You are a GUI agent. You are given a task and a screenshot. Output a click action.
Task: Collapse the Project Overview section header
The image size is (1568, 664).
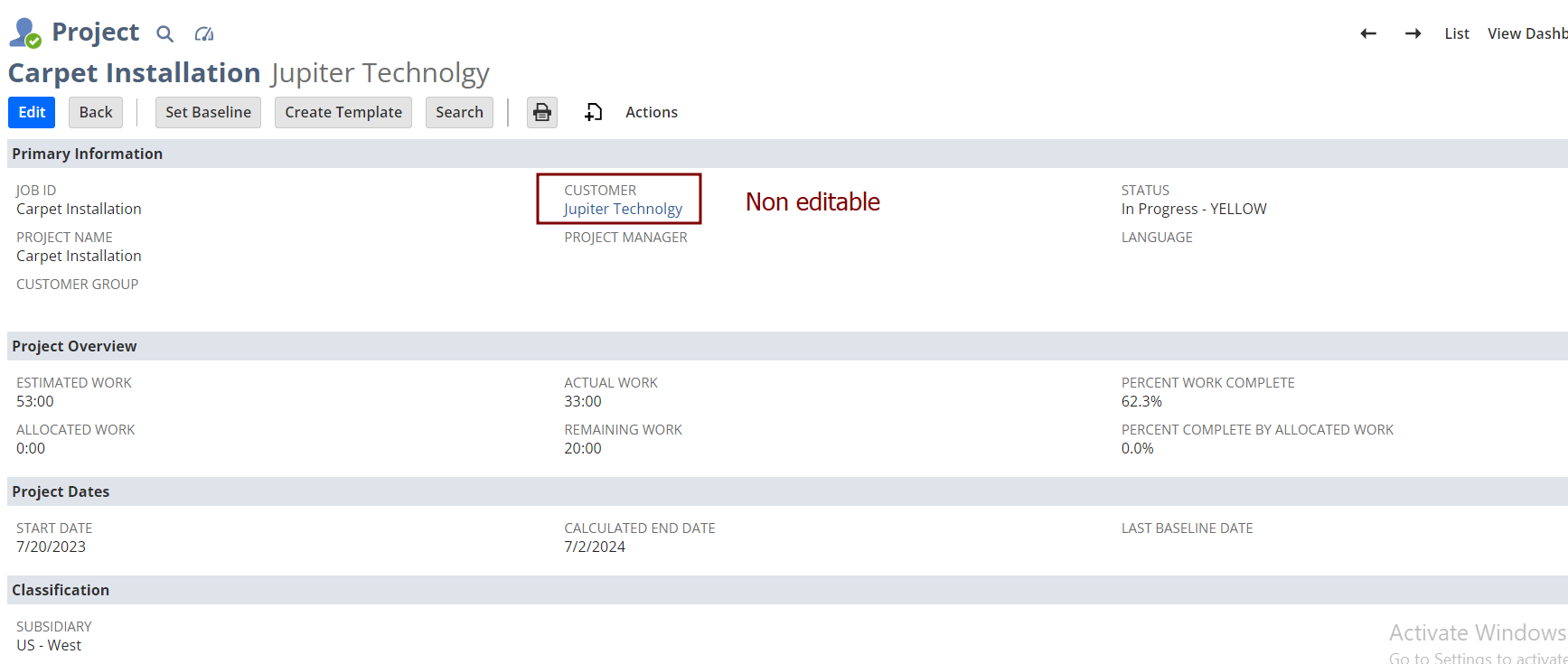[74, 346]
